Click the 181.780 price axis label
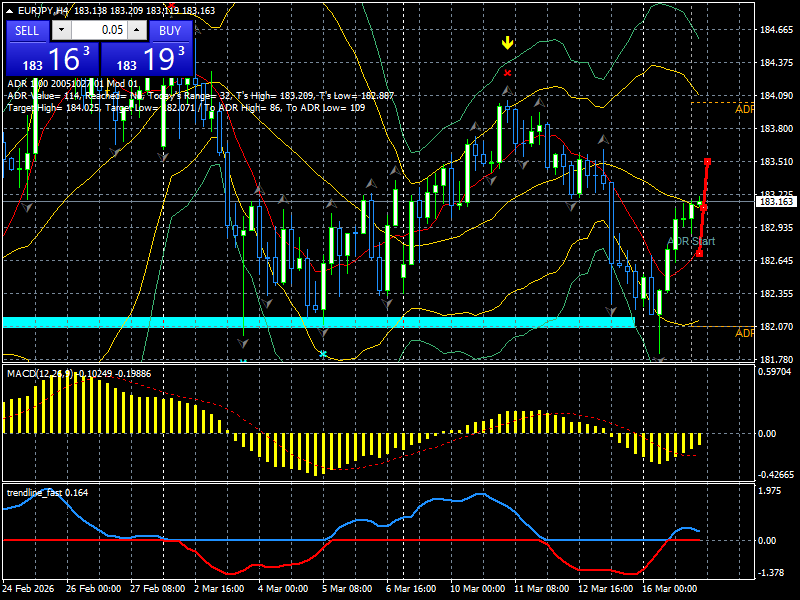The height and width of the screenshot is (600, 800). point(777,359)
